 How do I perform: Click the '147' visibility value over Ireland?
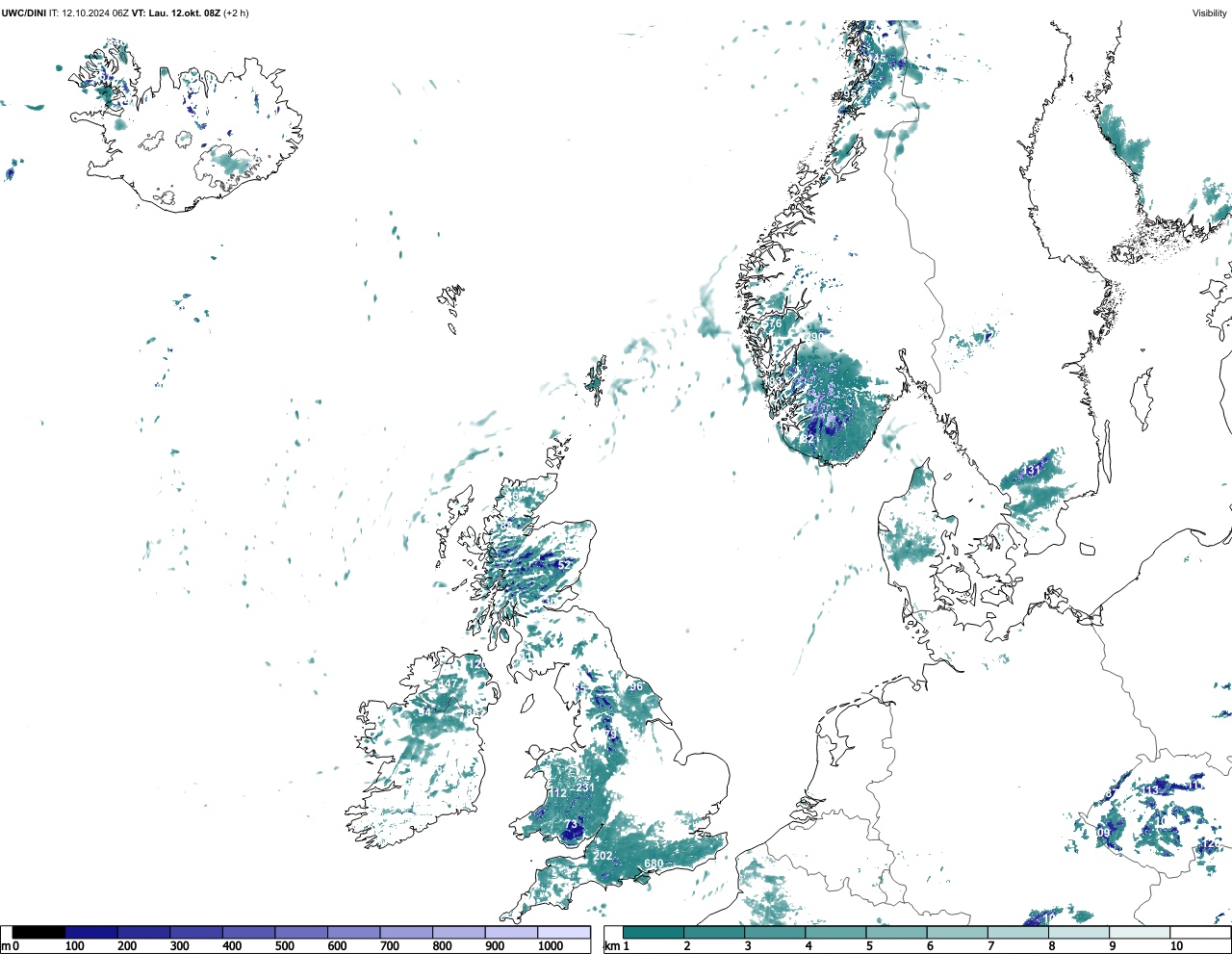[x=449, y=683]
